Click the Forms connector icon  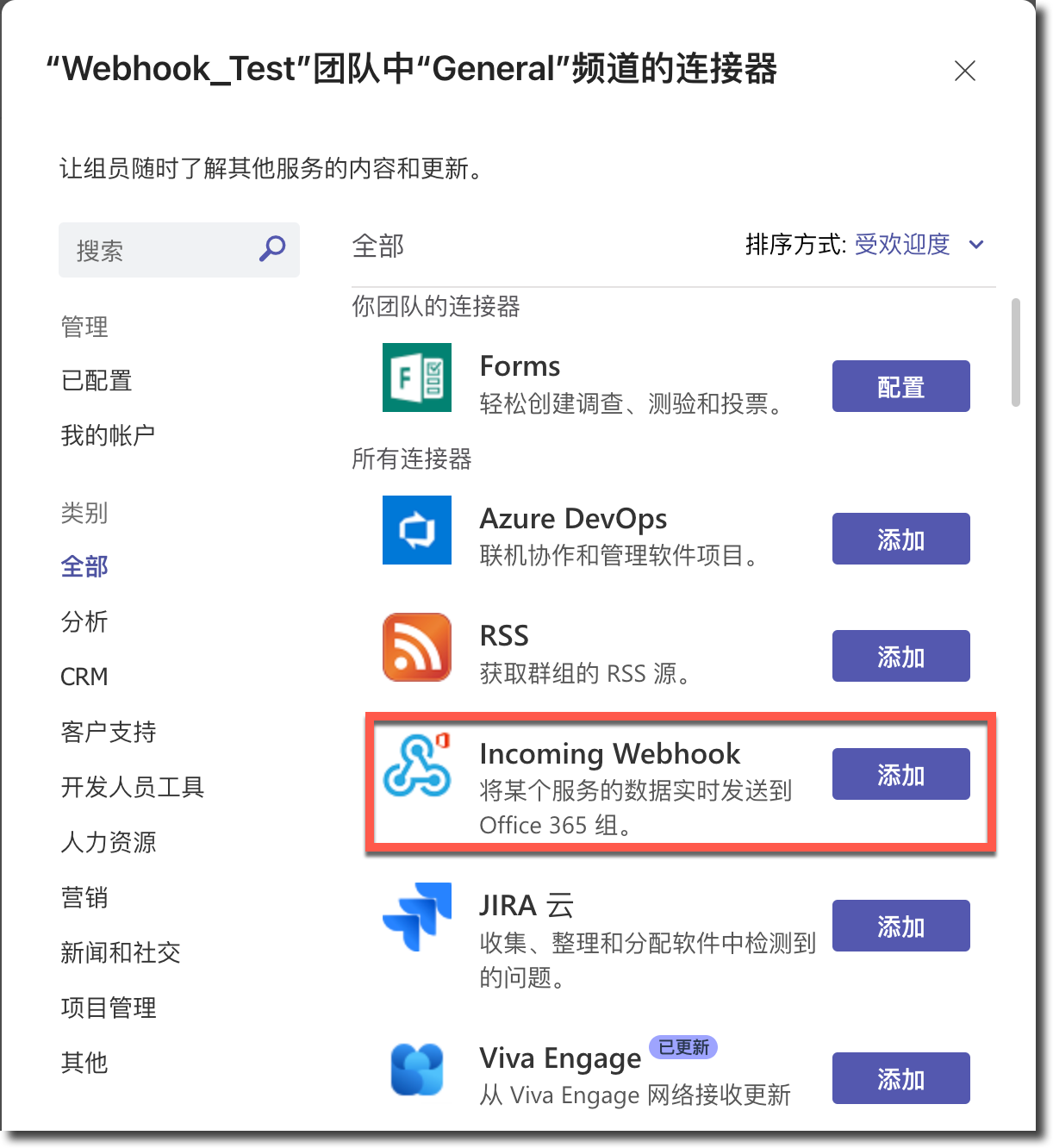tap(417, 377)
